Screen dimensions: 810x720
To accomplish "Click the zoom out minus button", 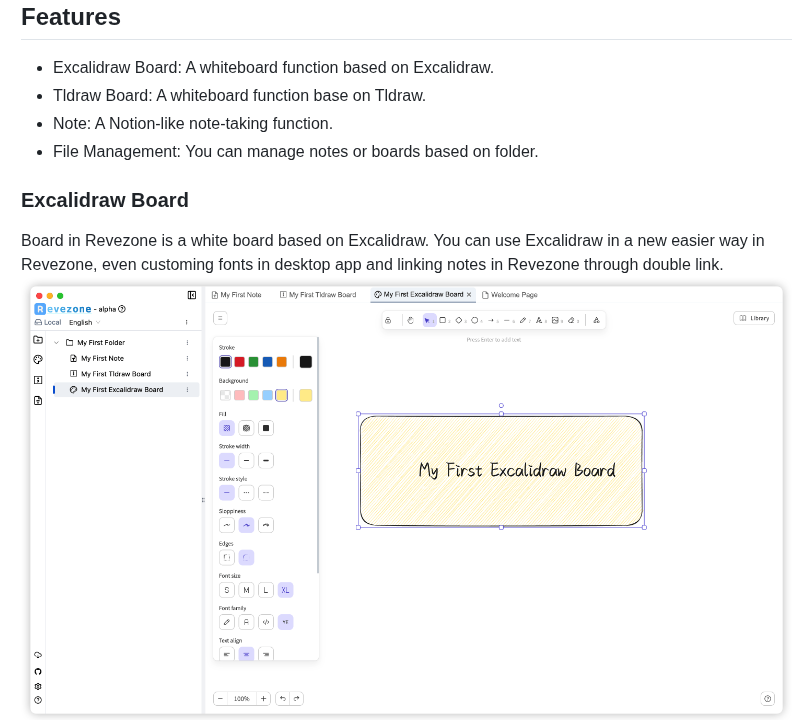I will (221, 698).
